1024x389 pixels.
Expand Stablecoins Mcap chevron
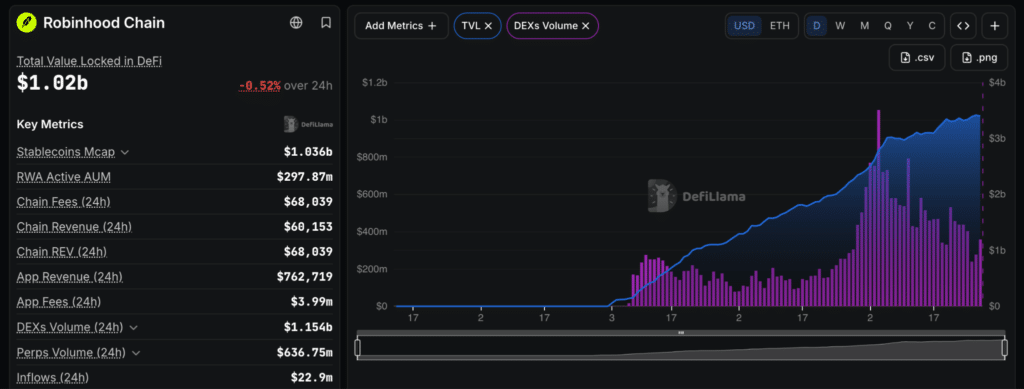(125, 152)
